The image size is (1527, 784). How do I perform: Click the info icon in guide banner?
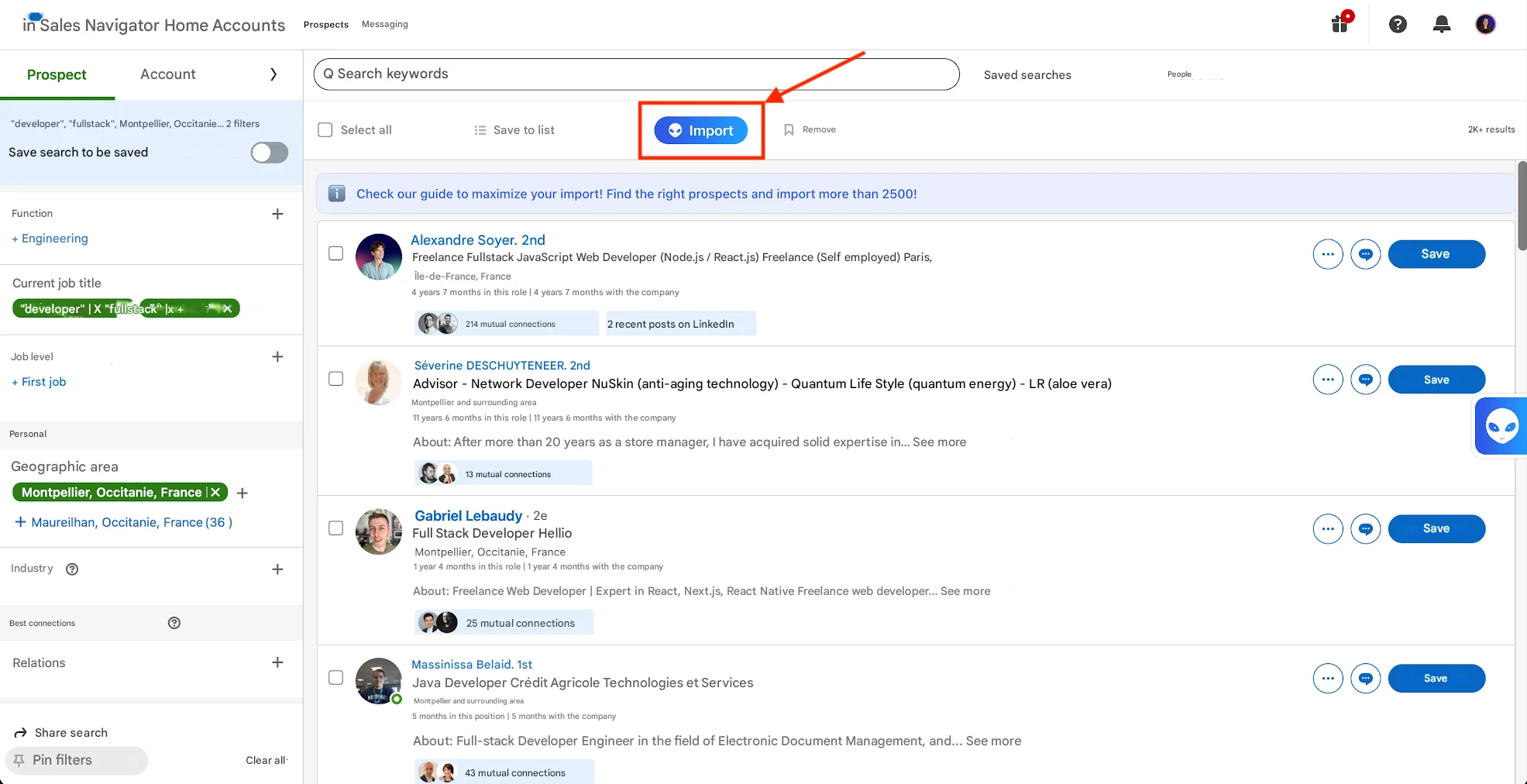(x=337, y=194)
